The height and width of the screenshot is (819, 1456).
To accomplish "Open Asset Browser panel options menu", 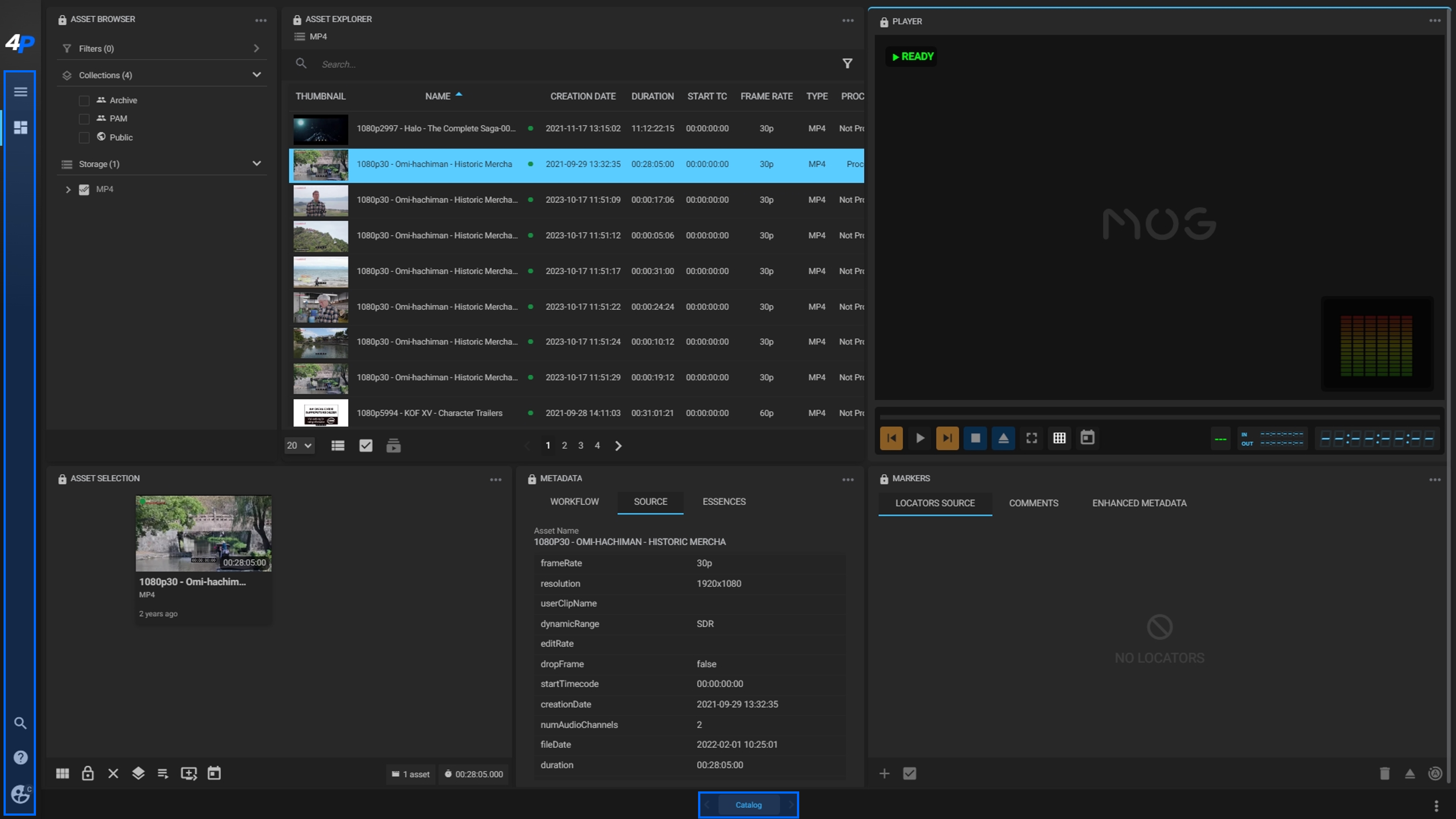I will [x=261, y=20].
